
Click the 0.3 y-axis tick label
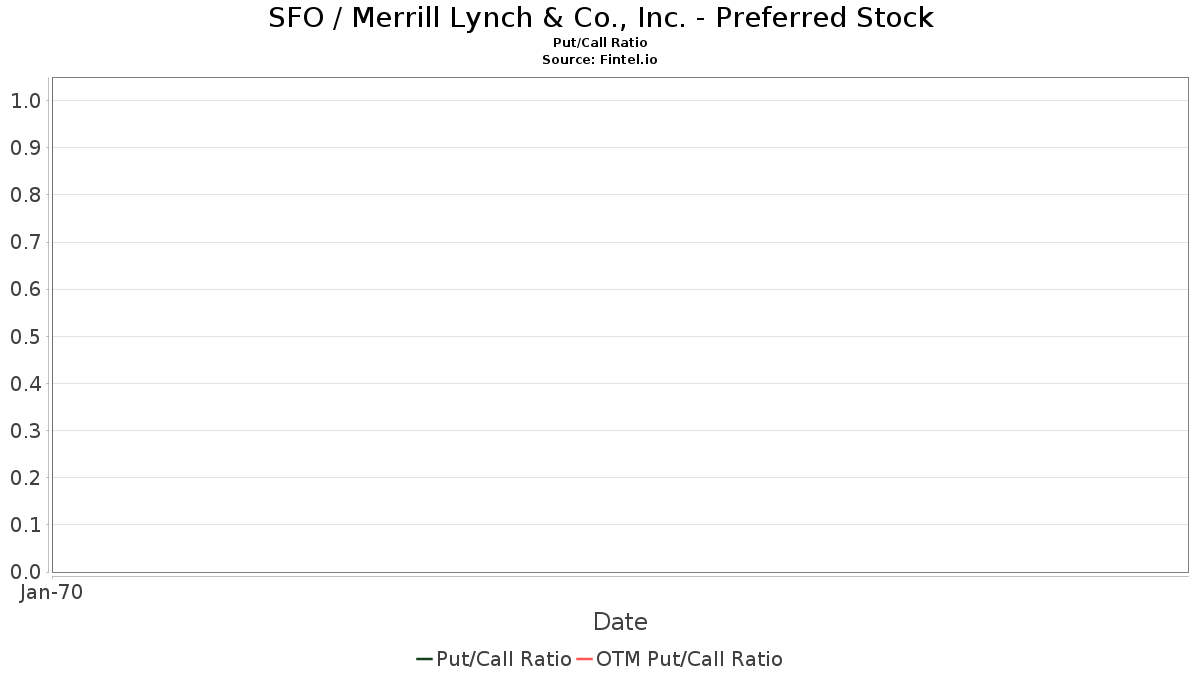point(25,431)
